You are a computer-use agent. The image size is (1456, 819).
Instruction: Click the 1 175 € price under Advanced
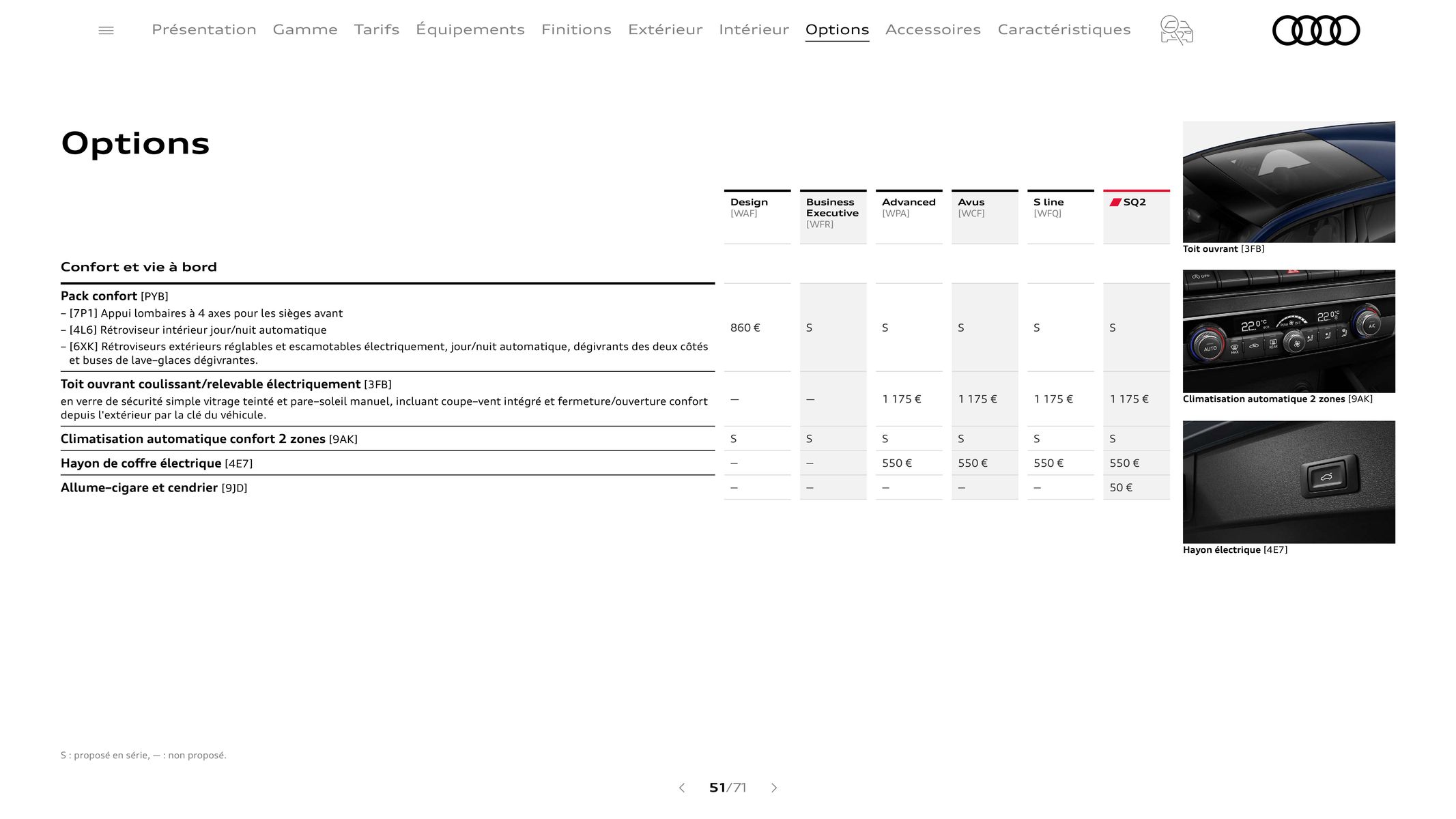(902, 399)
